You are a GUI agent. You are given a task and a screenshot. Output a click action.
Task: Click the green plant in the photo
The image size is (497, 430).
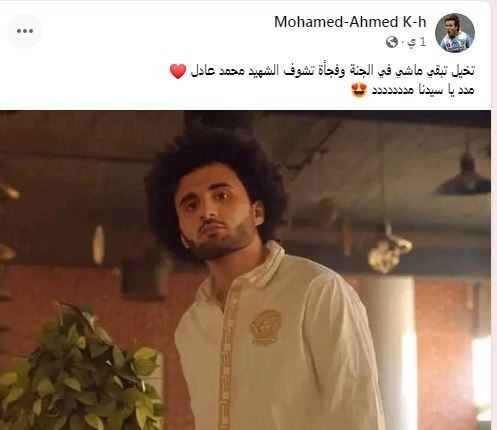(x=80, y=370)
